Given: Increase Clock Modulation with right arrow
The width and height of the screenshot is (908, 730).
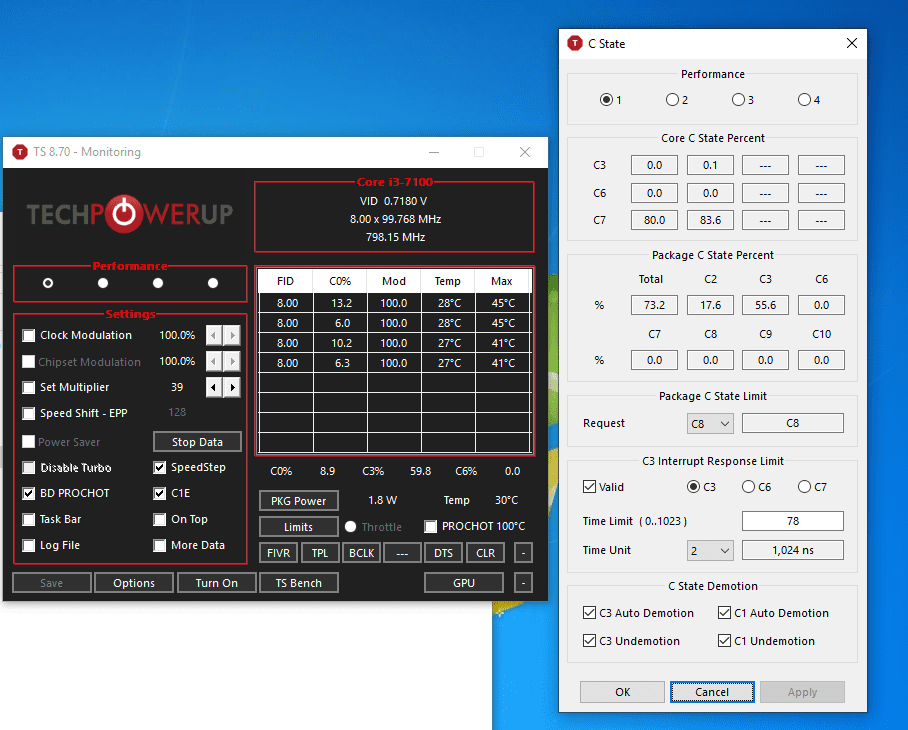Looking at the screenshot, I should [x=232, y=335].
